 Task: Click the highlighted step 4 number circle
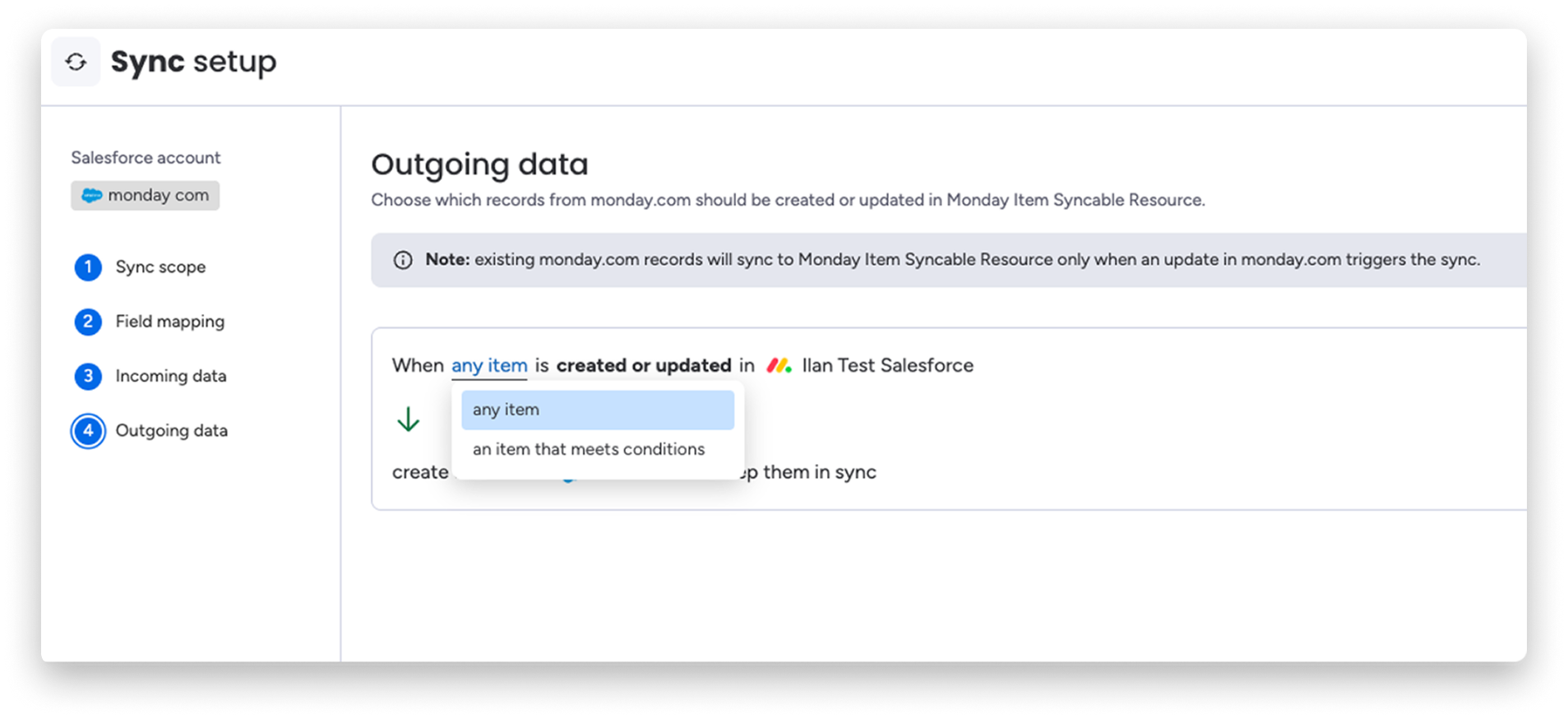[88, 431]
